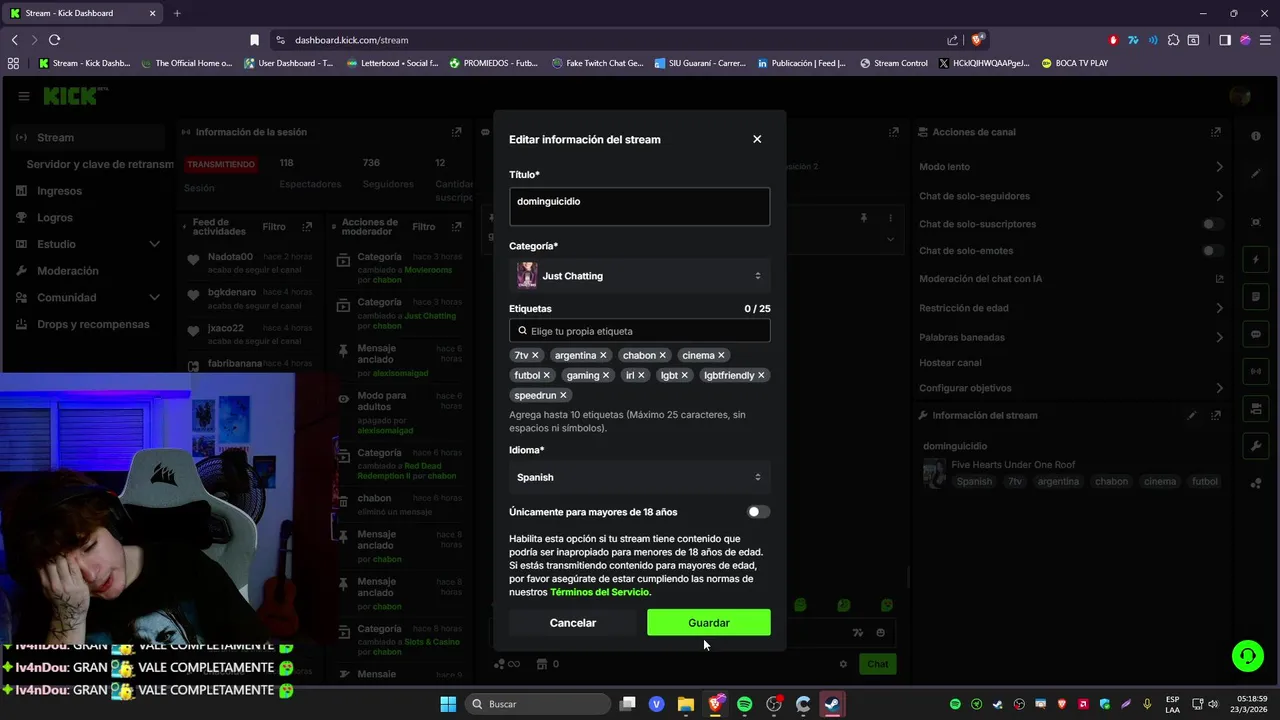The image size is (1280, 720).
Task: Open the Brave Shields icon
Action: tap(977, 40)
